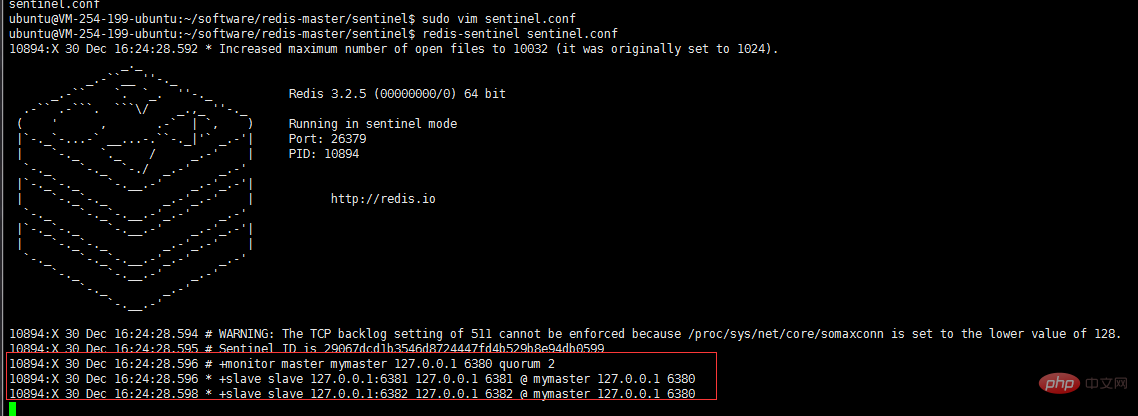Click the Sentinel ID log line
The image size is (1138, 416).
click(306, 348)
